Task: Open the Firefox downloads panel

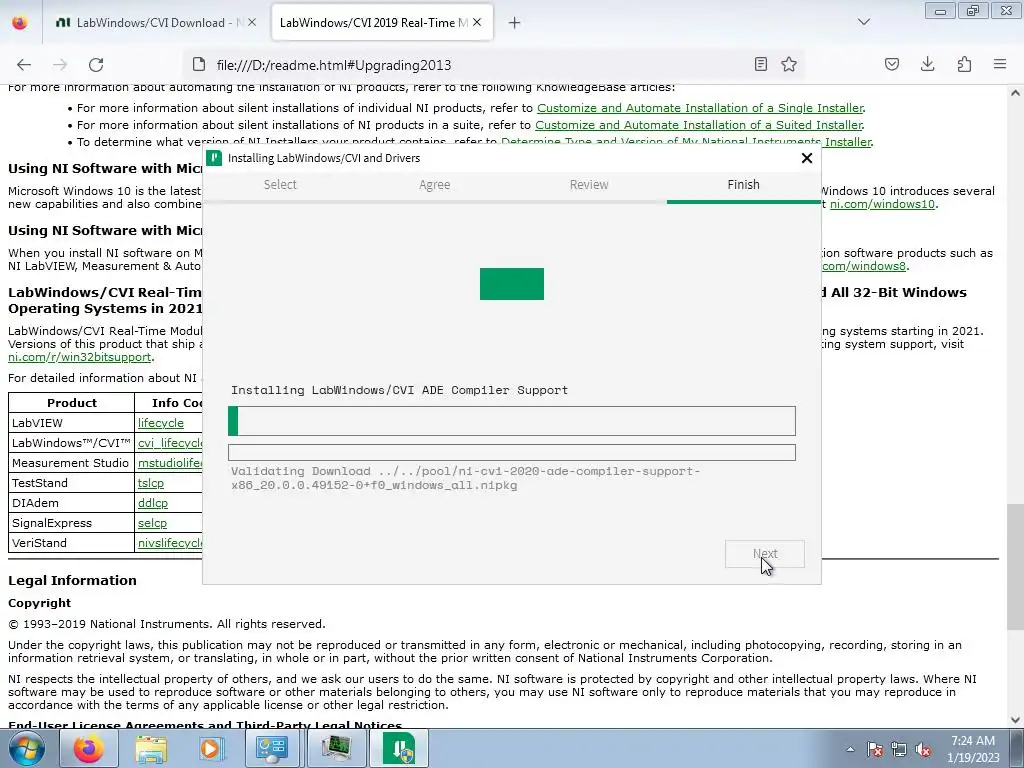Action: coord(927,64)
